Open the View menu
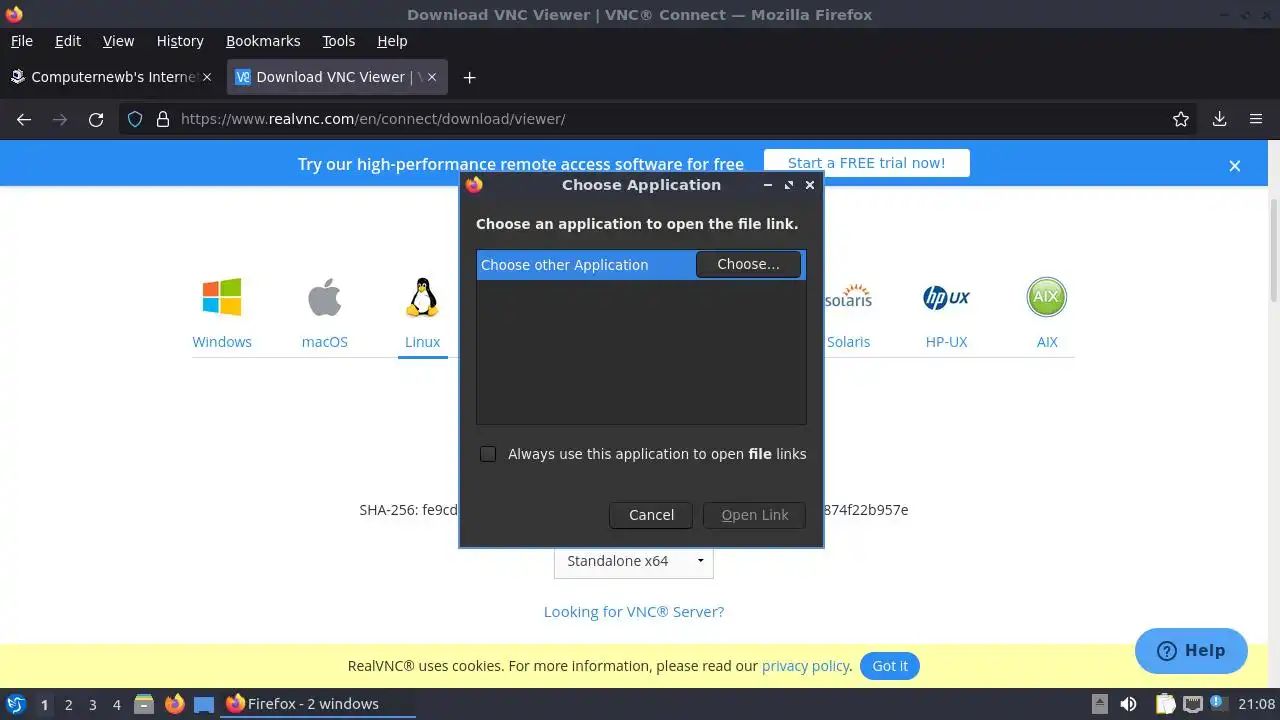The width and height of the screenshot is (1280, 720). tap(118, 41)
